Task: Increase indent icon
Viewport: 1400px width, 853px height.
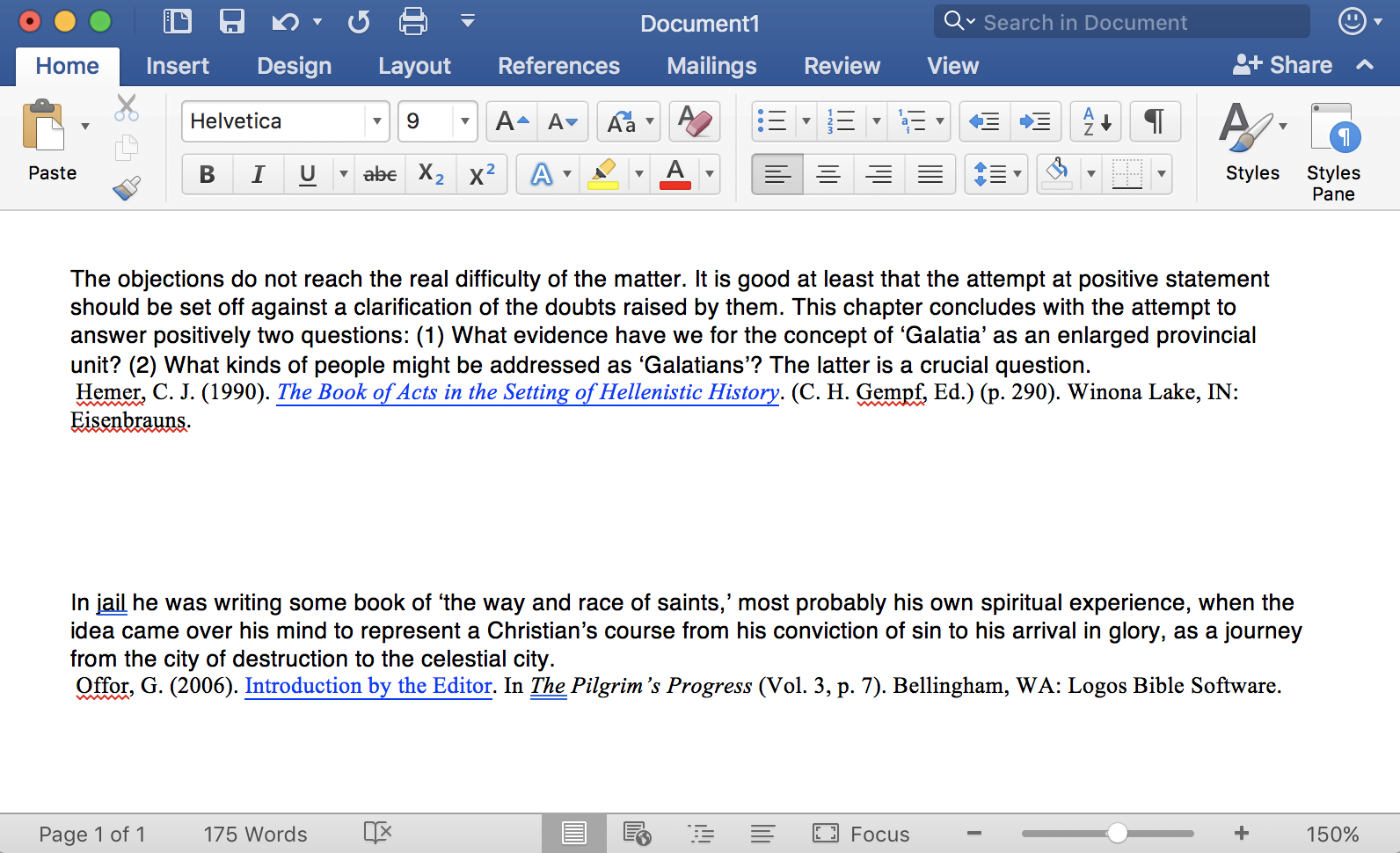Action: click(x=1035, y=121)
